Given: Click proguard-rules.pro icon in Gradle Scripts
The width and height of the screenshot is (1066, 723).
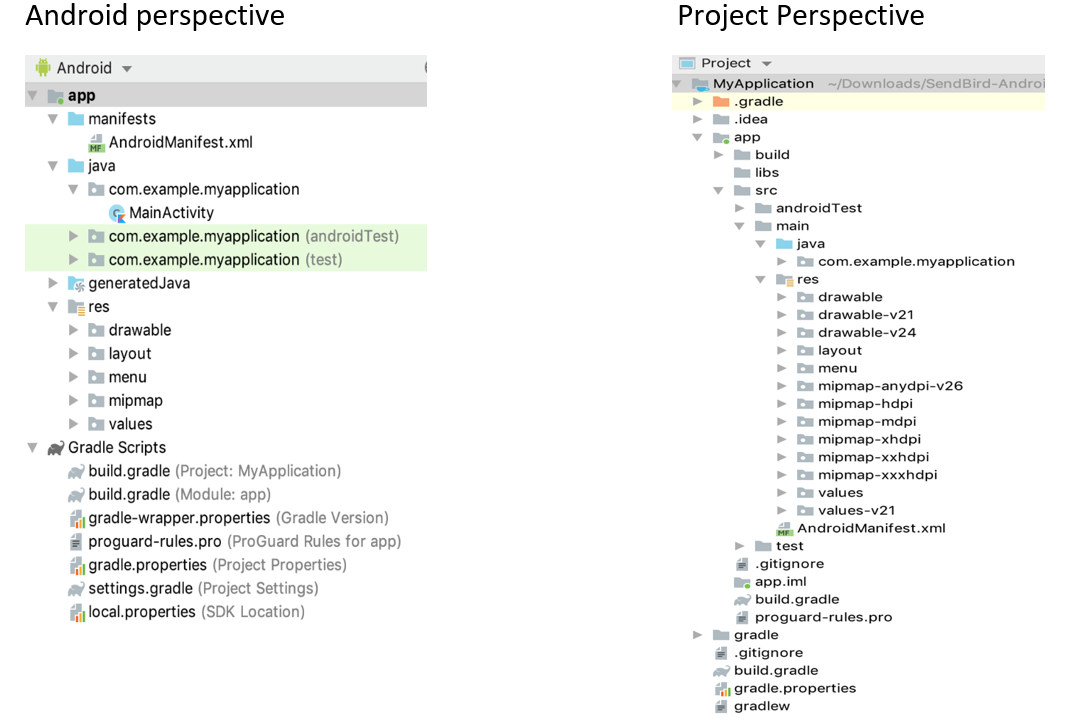Looking at the screenshot, I should tap(76, 542).
